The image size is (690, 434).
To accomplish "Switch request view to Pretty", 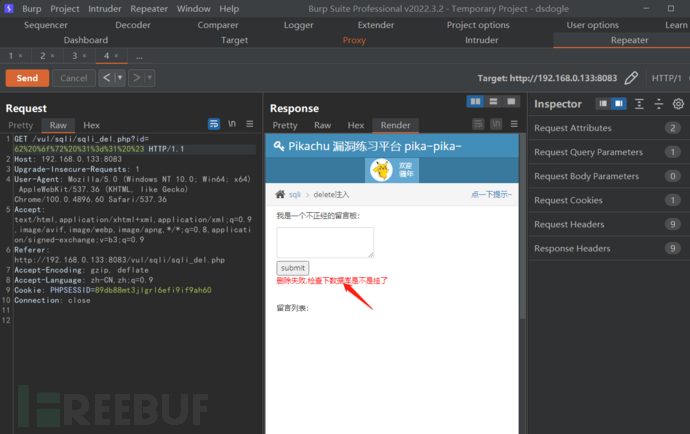I will (21, 125).
